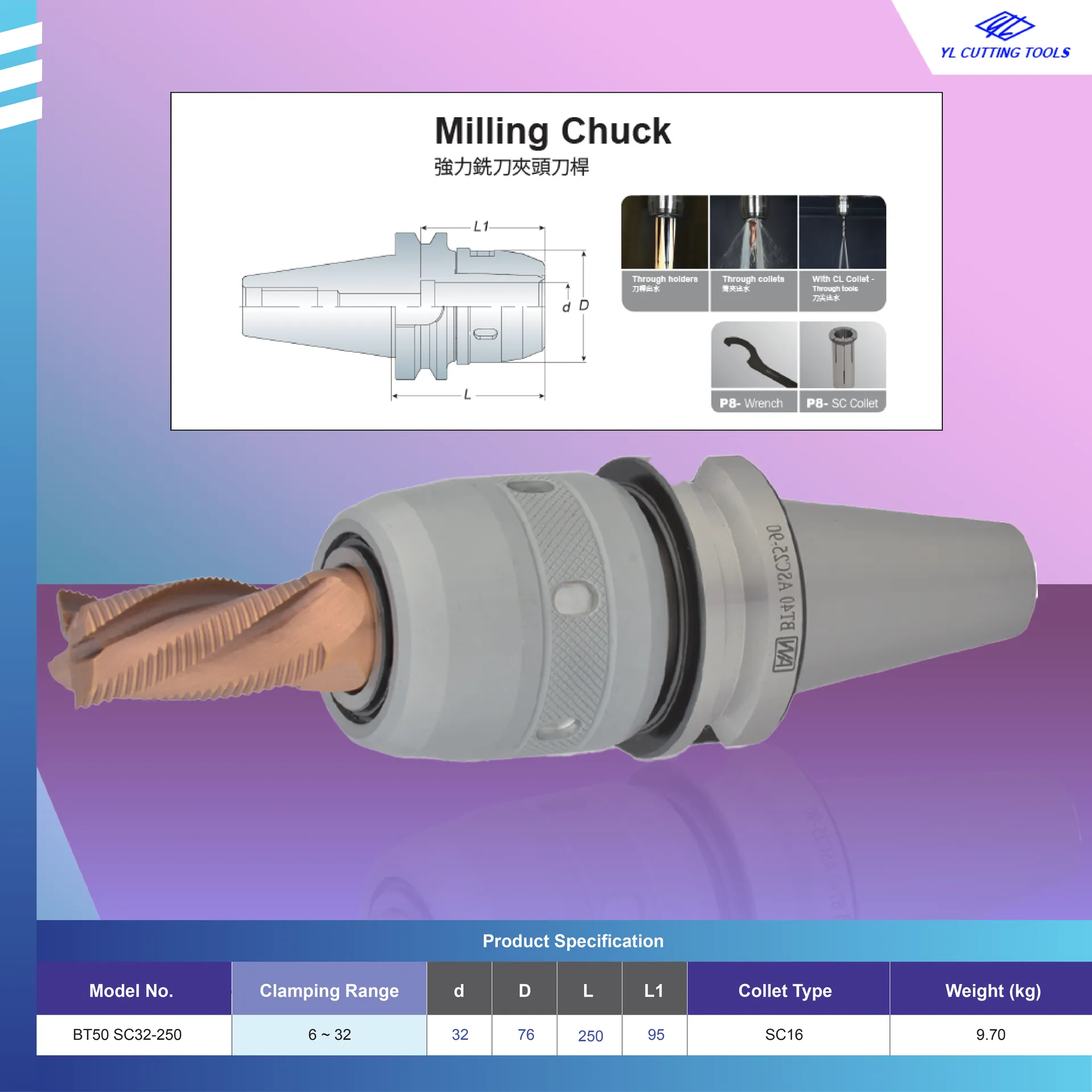Click the P8- Wrench image

pos(754,366)
